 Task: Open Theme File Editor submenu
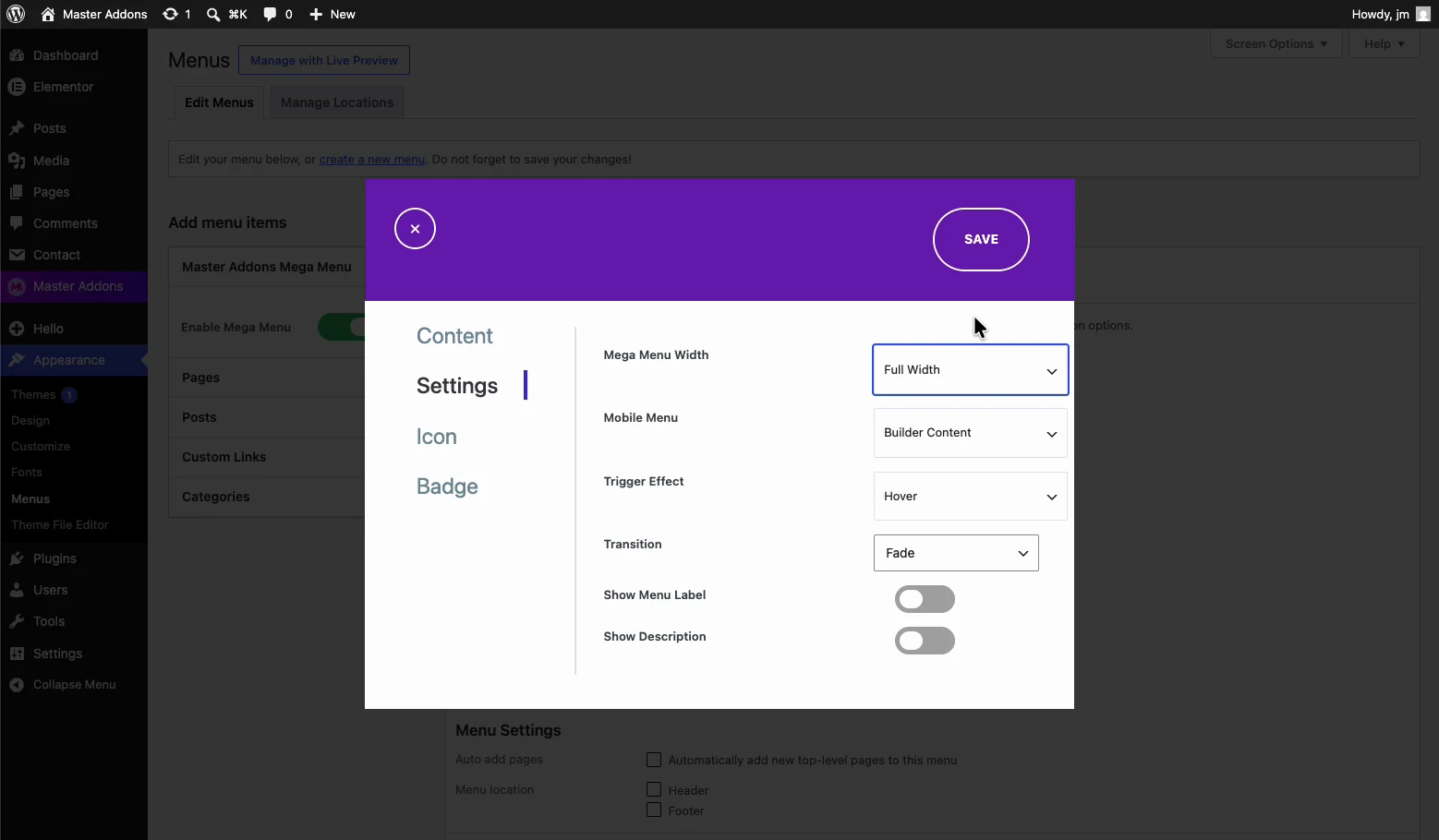tap(60, 524)
